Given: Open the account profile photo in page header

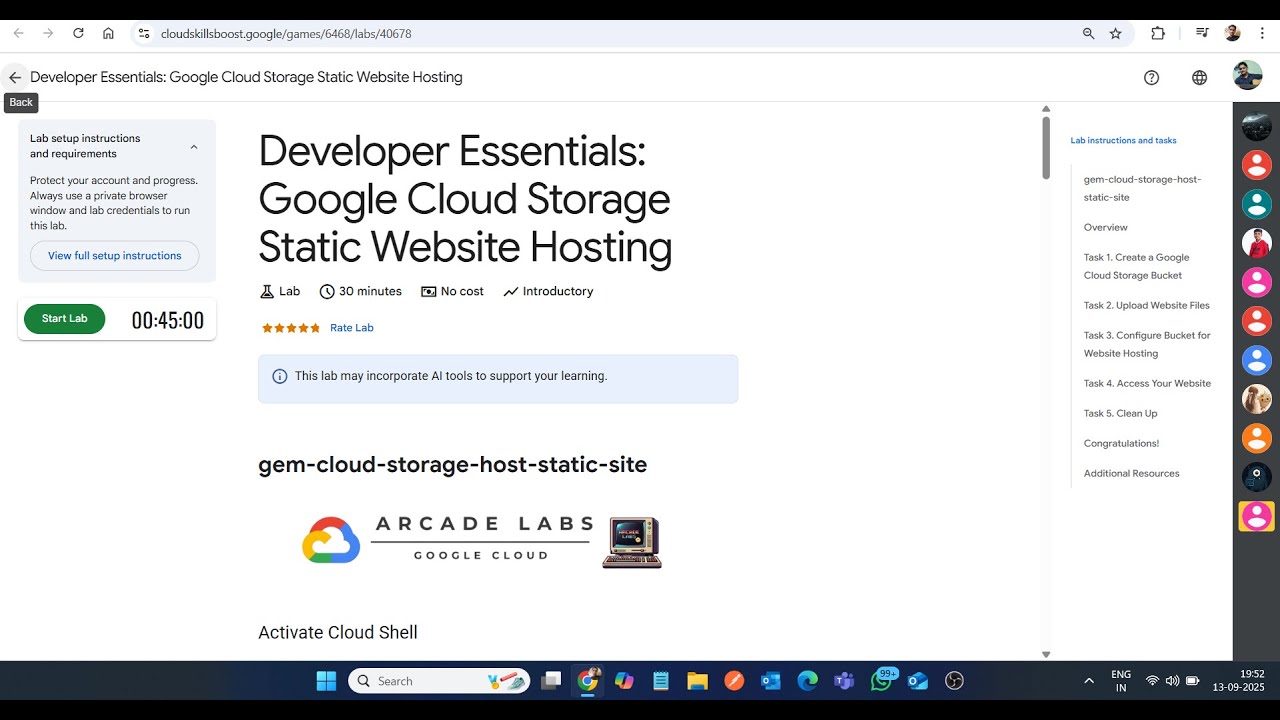Looking at the screenshot, I should click(x=1247, y=75).
